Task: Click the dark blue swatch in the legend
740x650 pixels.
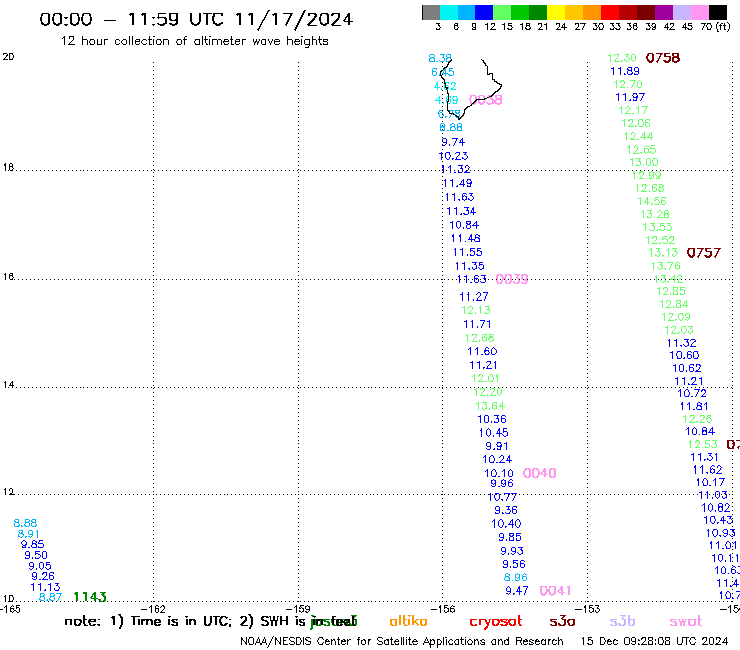Action: coord(484,12)
